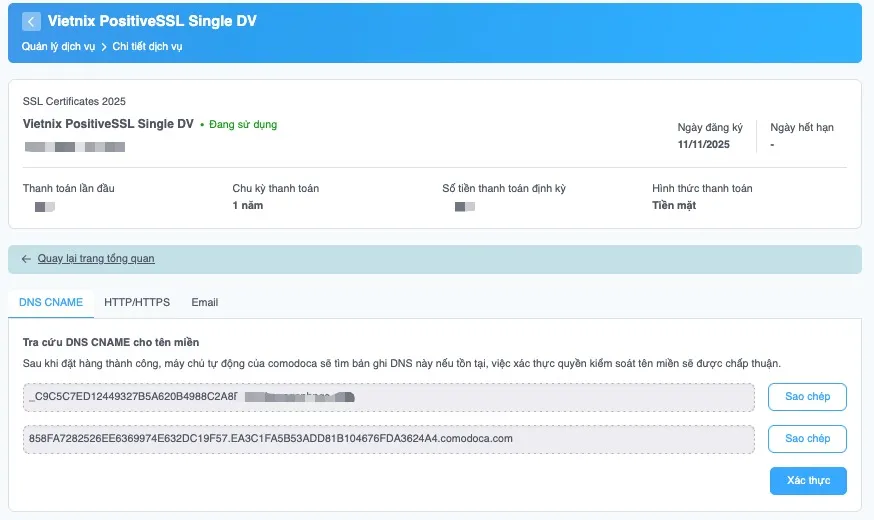The height and width of the screenshot is (520, 874).
Task: Switch to the DNS CNAME tab
Action: click(51, 302)
